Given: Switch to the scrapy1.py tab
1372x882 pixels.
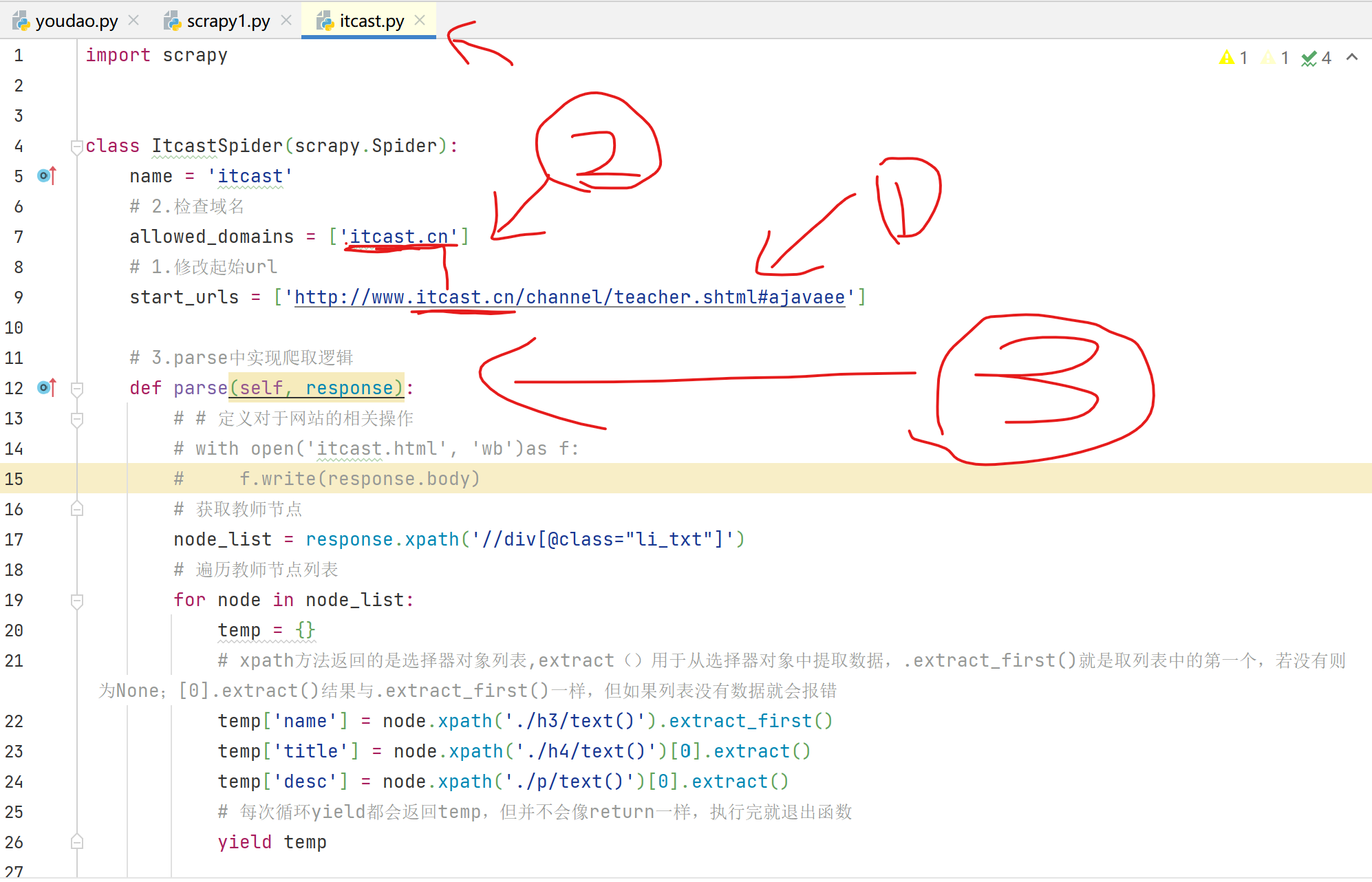Looking at the screenshot, I should tap(228, 21).
